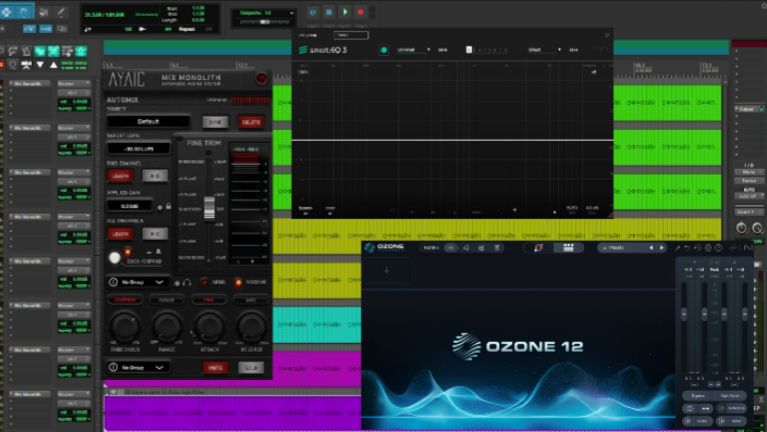Click the SAVE preset button in Mix Monolith
This screenshot has width=767, height=432.
(x=215, y=122)
